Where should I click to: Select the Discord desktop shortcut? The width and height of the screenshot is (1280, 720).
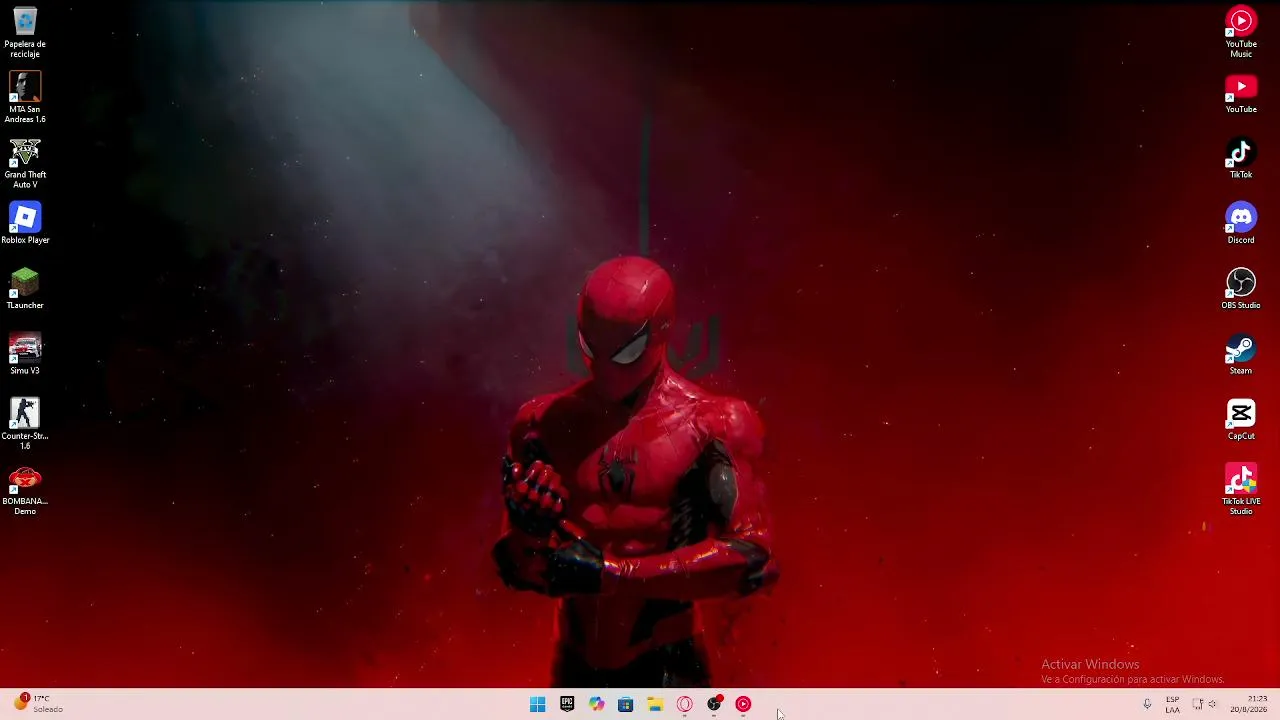pyautogui.click(x=1241, y=224)
